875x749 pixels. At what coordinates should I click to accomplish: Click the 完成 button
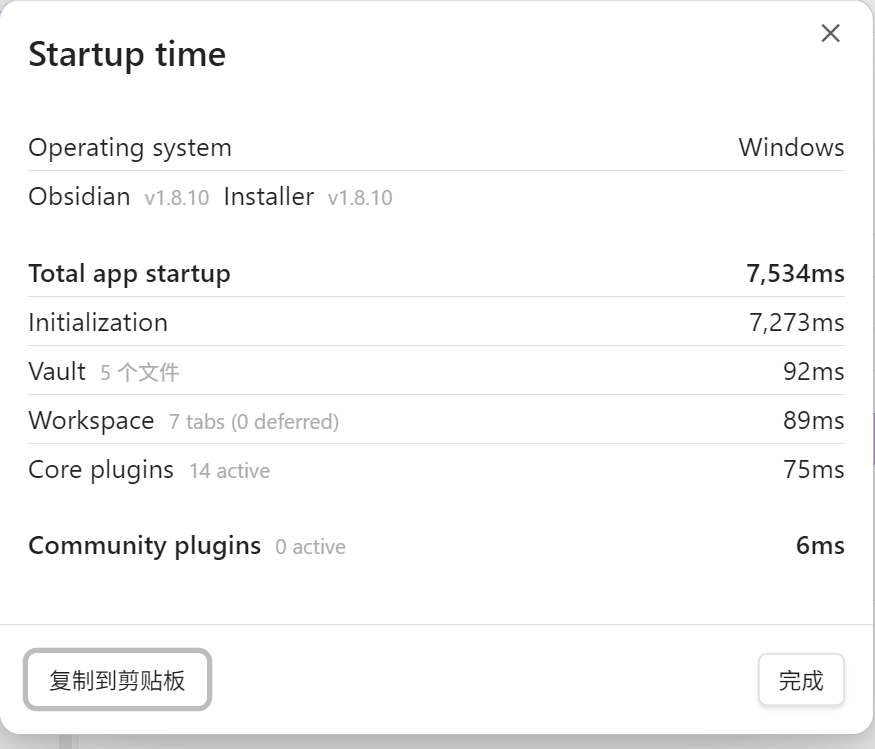pyautogui.click(x=801, y=680)
